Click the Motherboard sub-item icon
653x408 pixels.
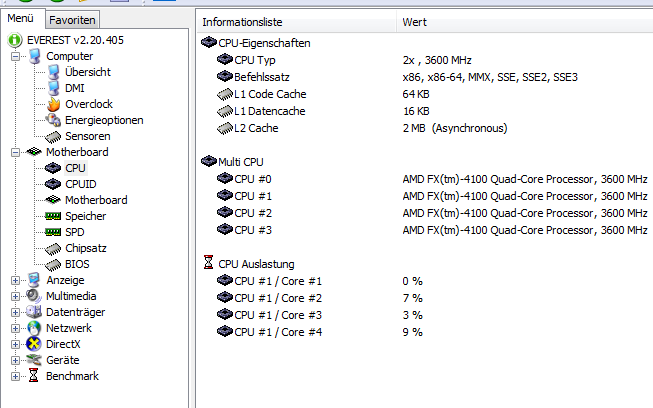click(53, 200)
